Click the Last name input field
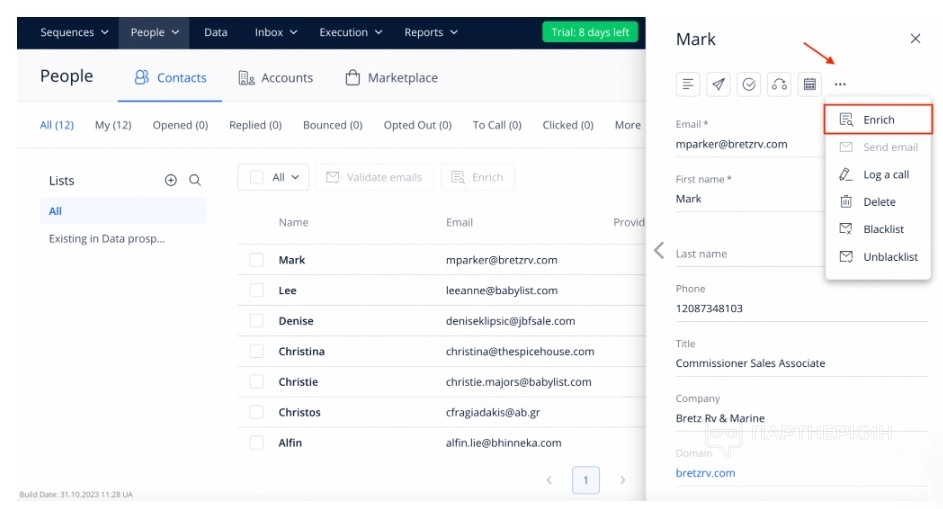The height and width of the screenshot is (509, 943). click(x=749, y=254)
